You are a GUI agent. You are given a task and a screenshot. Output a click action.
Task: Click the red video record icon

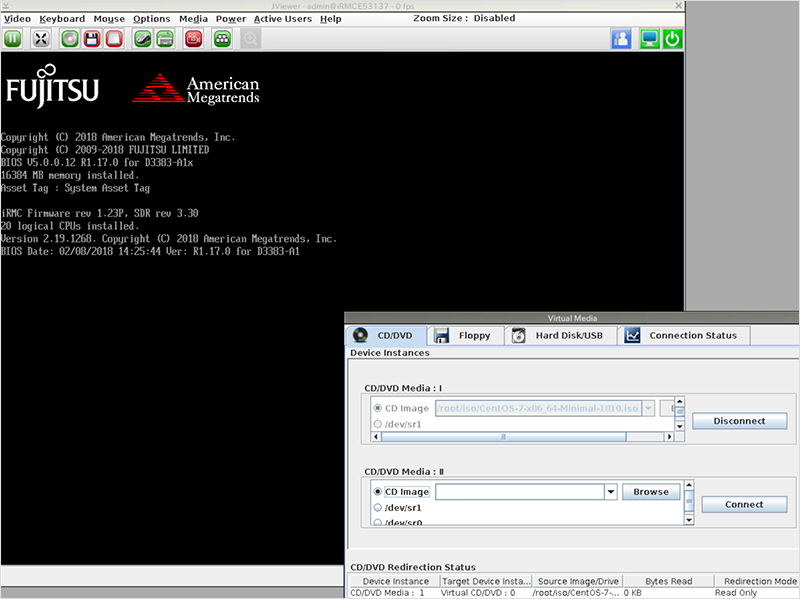point(194,39)
